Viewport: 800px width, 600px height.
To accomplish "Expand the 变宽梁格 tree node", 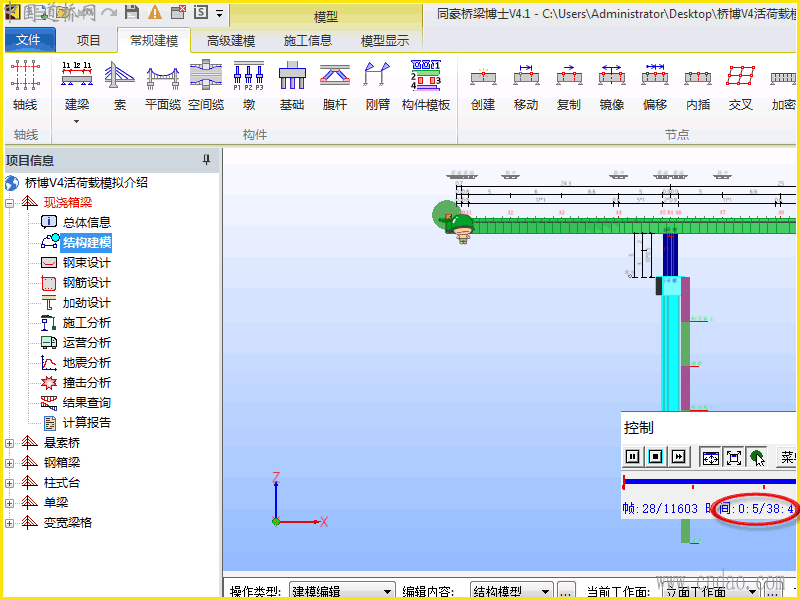I will click(9, 523).
